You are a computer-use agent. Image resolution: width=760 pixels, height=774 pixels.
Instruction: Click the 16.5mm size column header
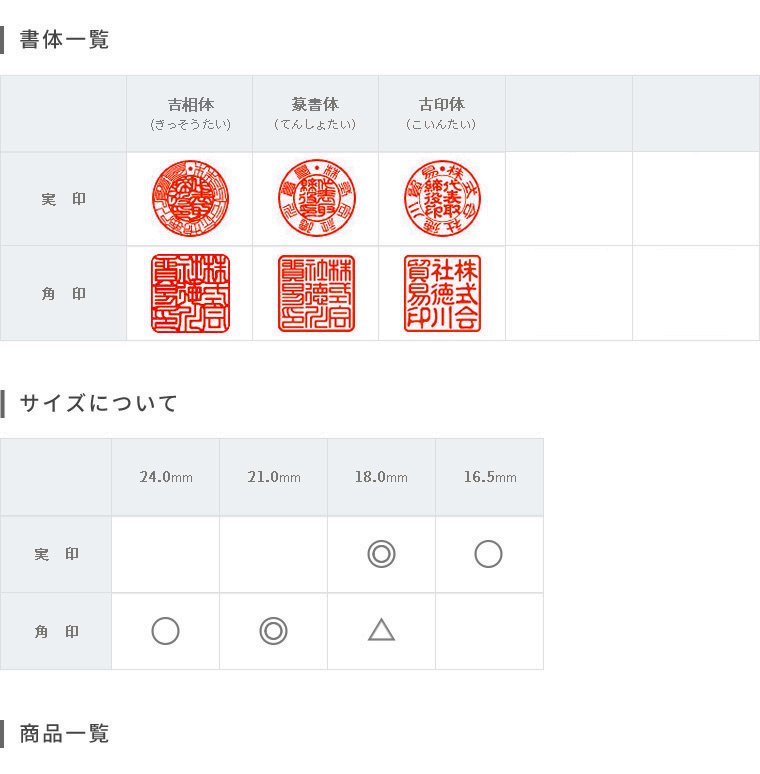point(490,477)
